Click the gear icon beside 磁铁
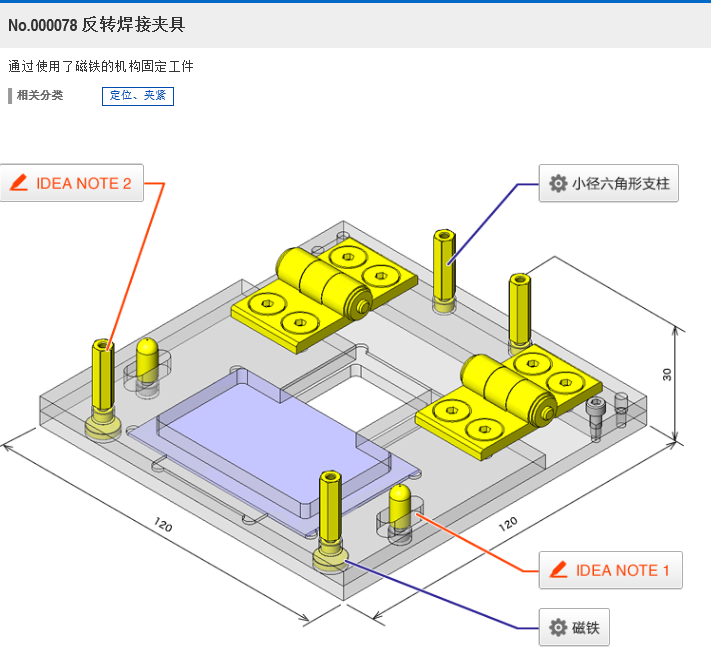This screenshot has height=661, width=711. 558,628
